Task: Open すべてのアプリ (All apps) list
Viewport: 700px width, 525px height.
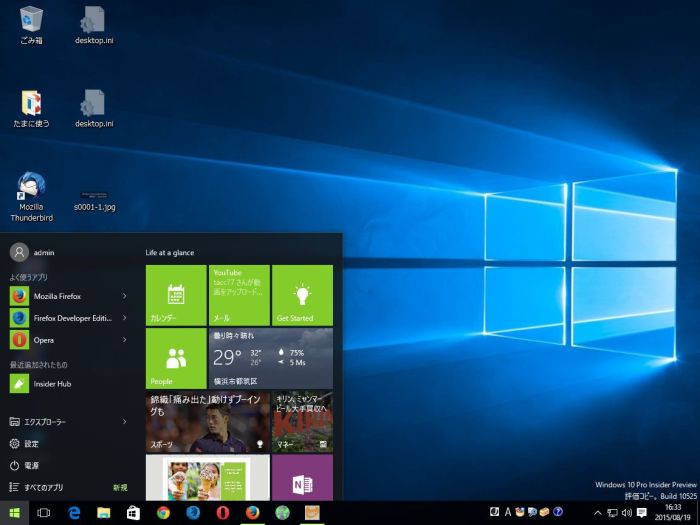Action: pos(42,488)
